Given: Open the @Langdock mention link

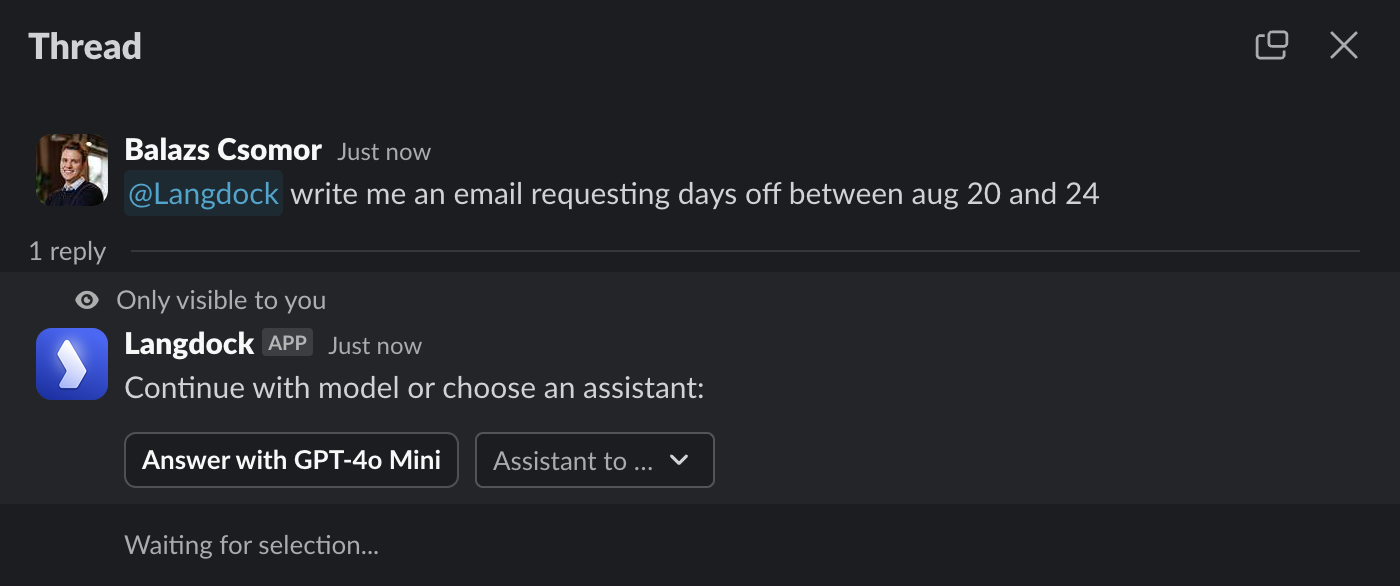Looking at the screenshot, I should 204,193.
